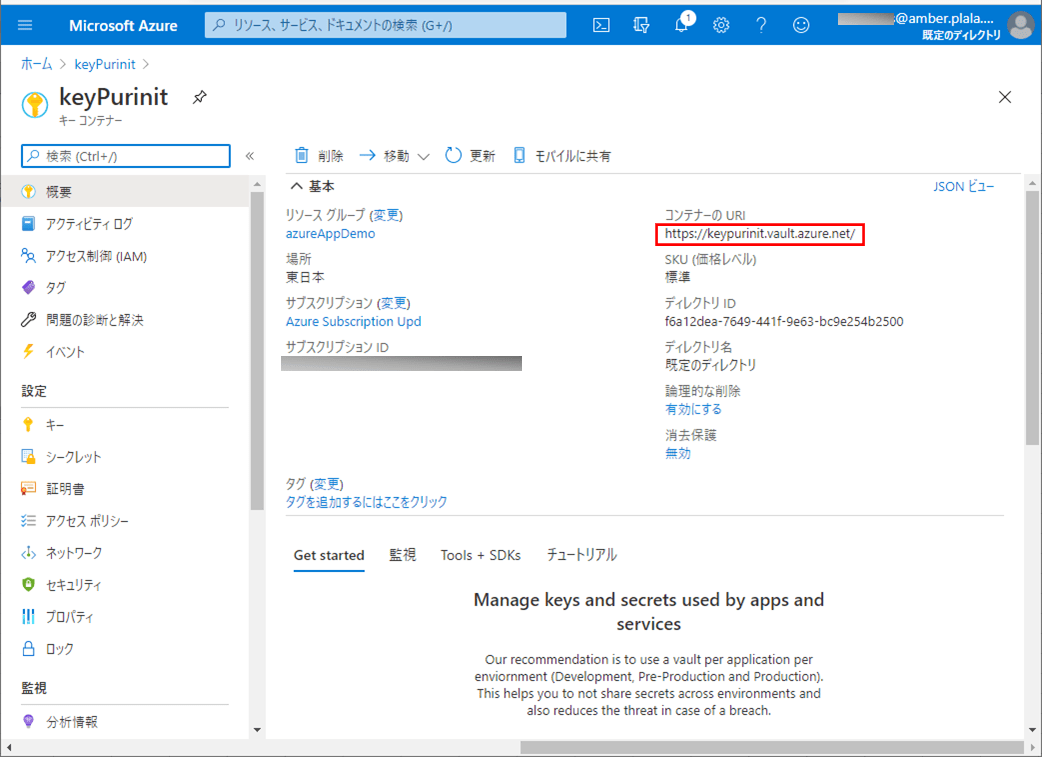Open Azure Subscription Upd link
Viewport: 1042px width, 757px height.
pos(354,322)
